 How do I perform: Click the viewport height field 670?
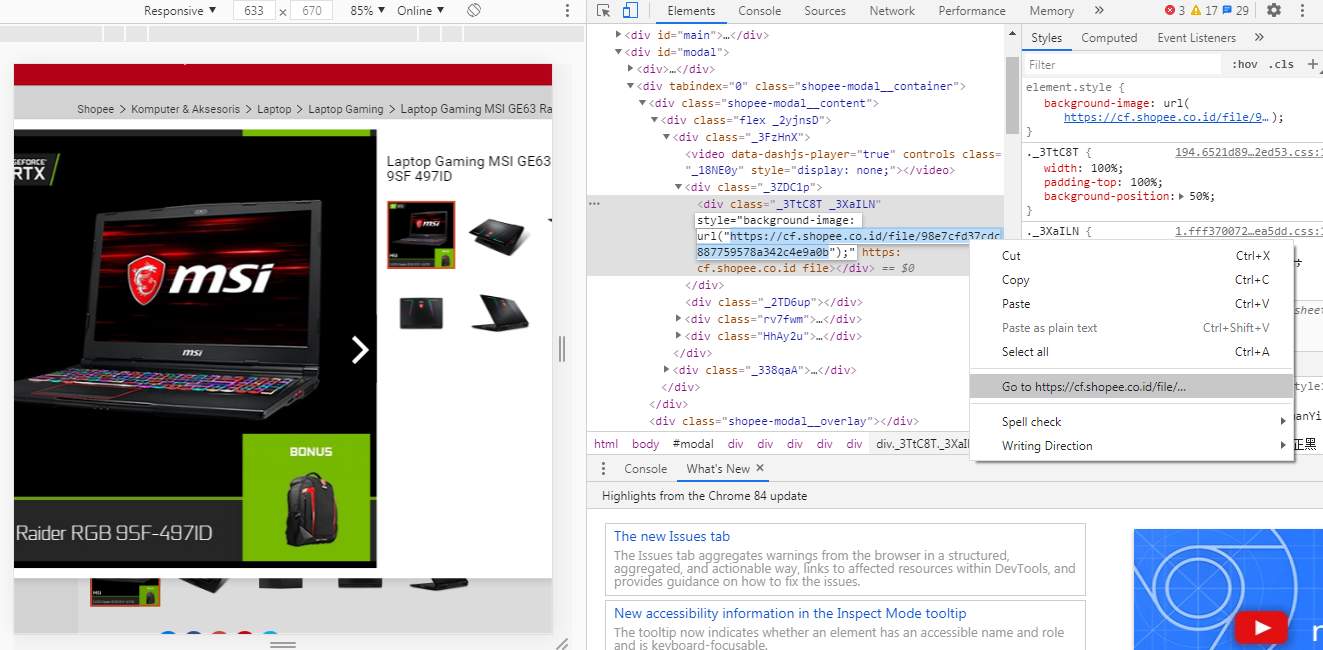point(312,10)
